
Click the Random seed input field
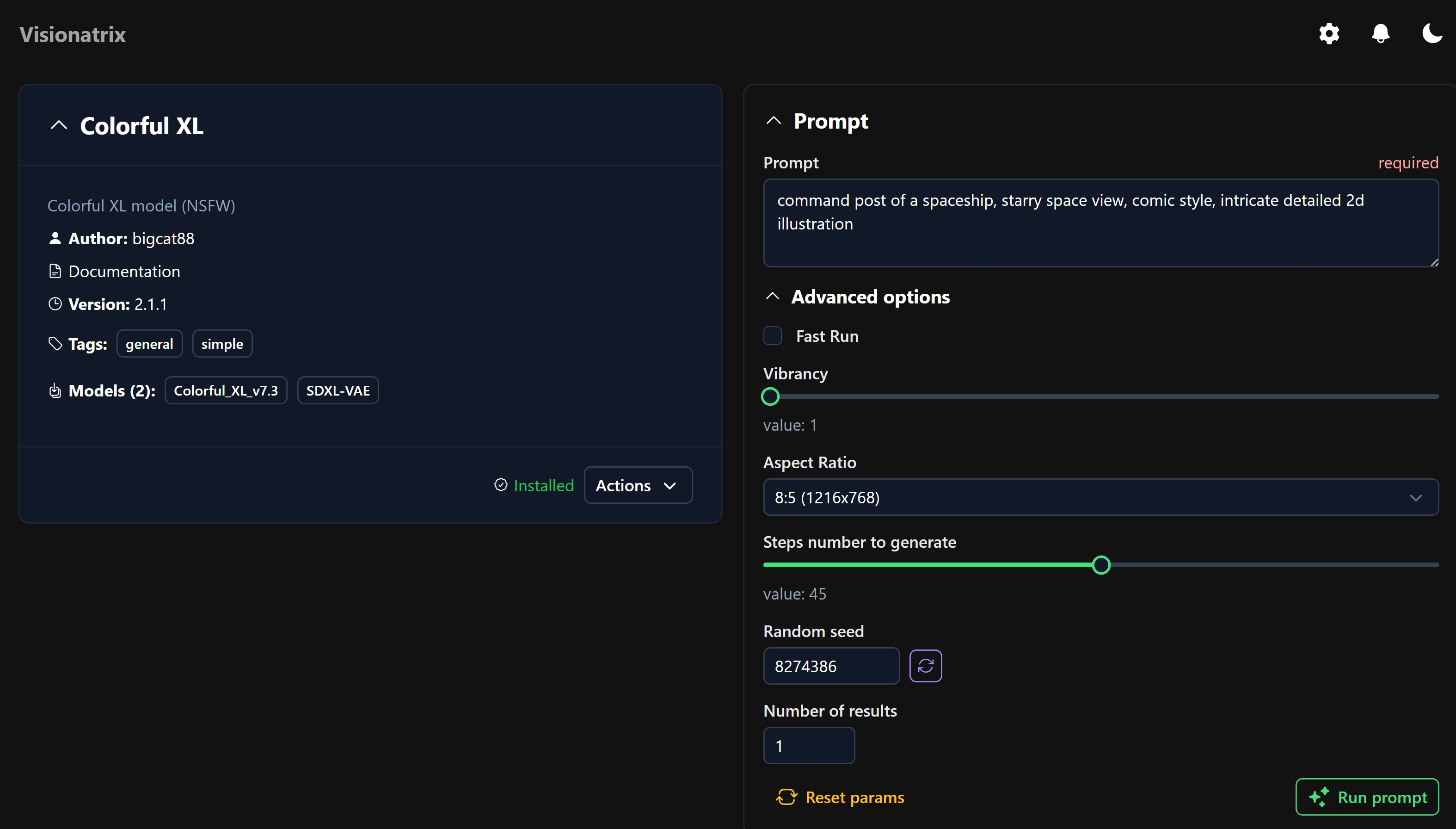coord(831,666)
